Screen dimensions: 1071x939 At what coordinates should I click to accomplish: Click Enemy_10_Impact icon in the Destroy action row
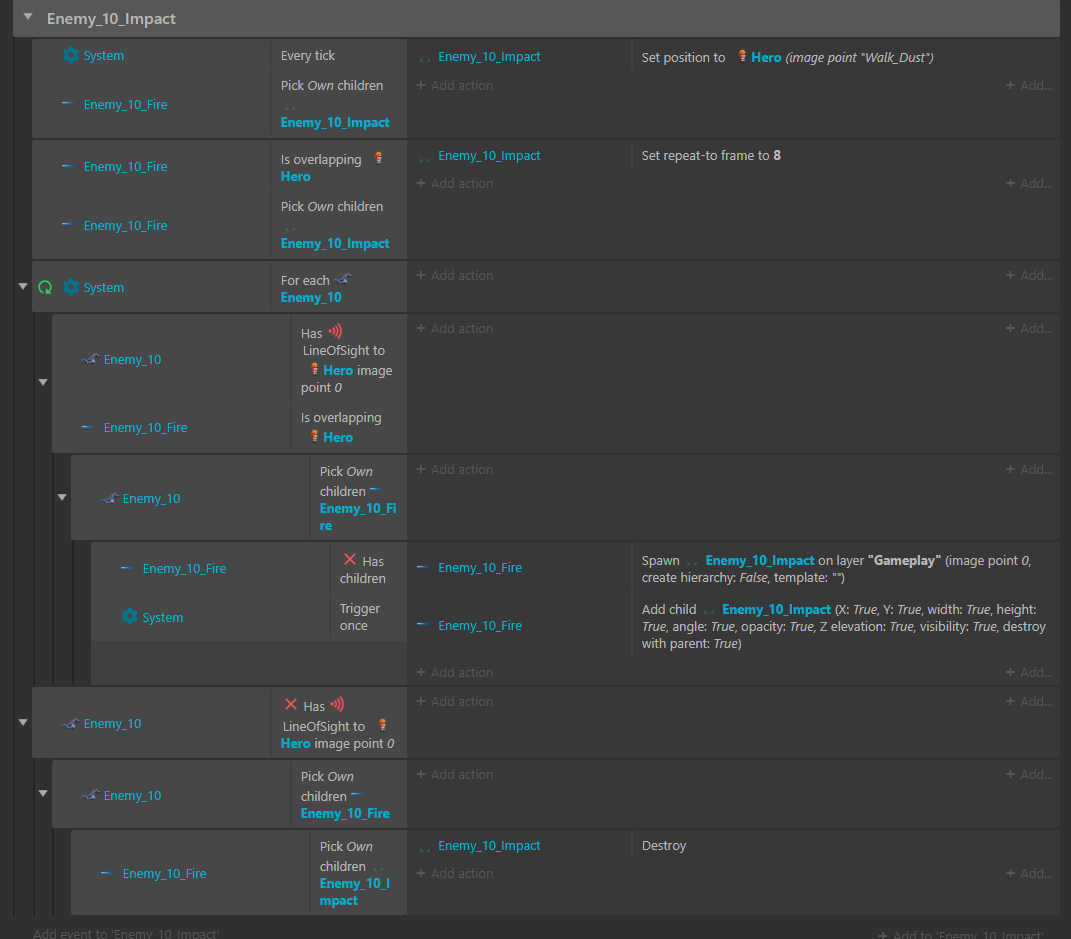point(425,846)
